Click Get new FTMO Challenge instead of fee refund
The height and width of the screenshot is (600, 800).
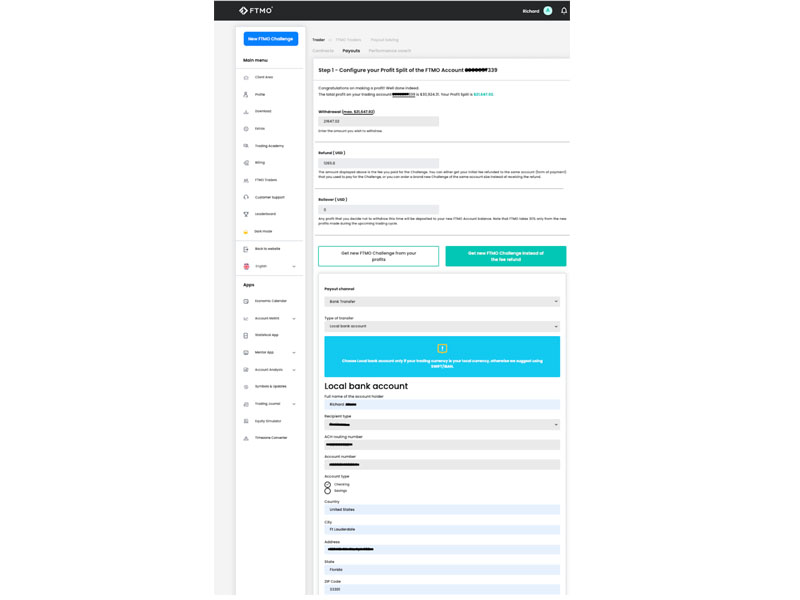[x=506, y=256]
